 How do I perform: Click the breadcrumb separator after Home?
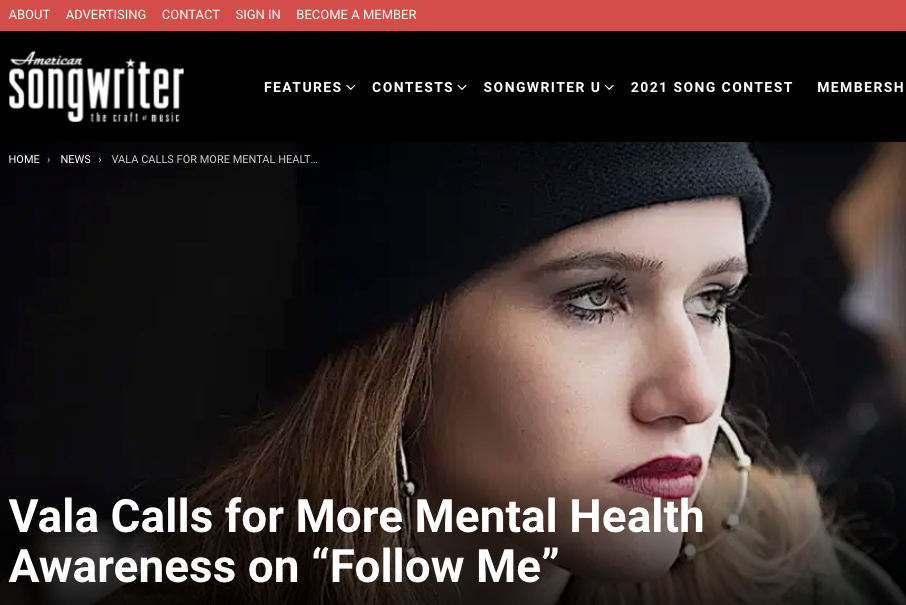(x=49, y=160)
